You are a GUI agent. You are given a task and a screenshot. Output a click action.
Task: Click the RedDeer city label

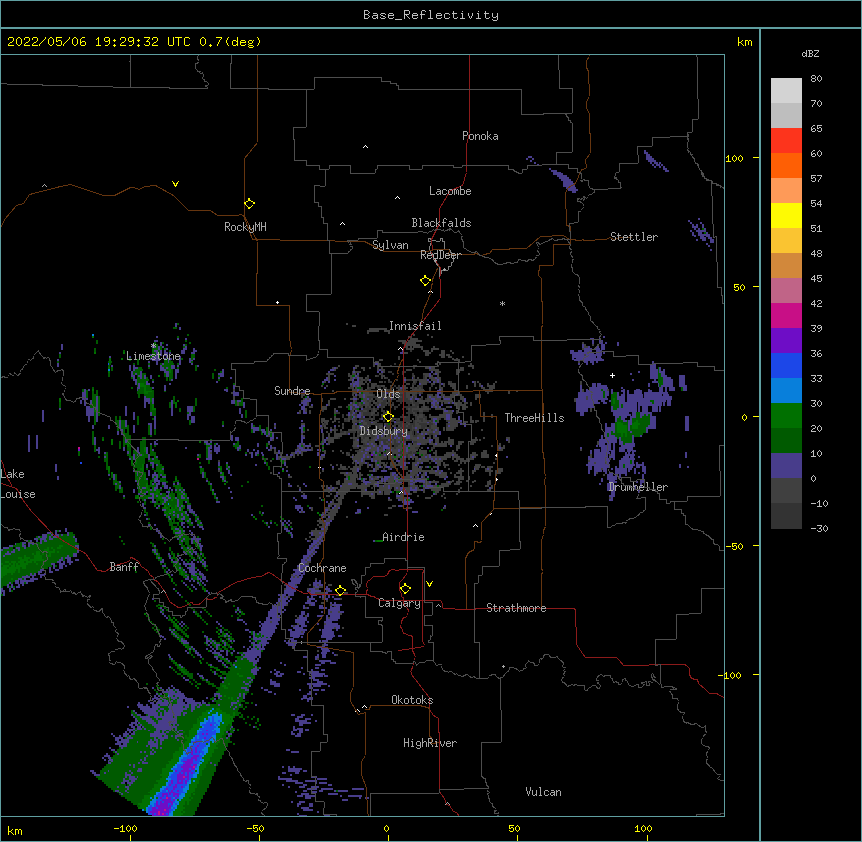click(x=440, y=255)
